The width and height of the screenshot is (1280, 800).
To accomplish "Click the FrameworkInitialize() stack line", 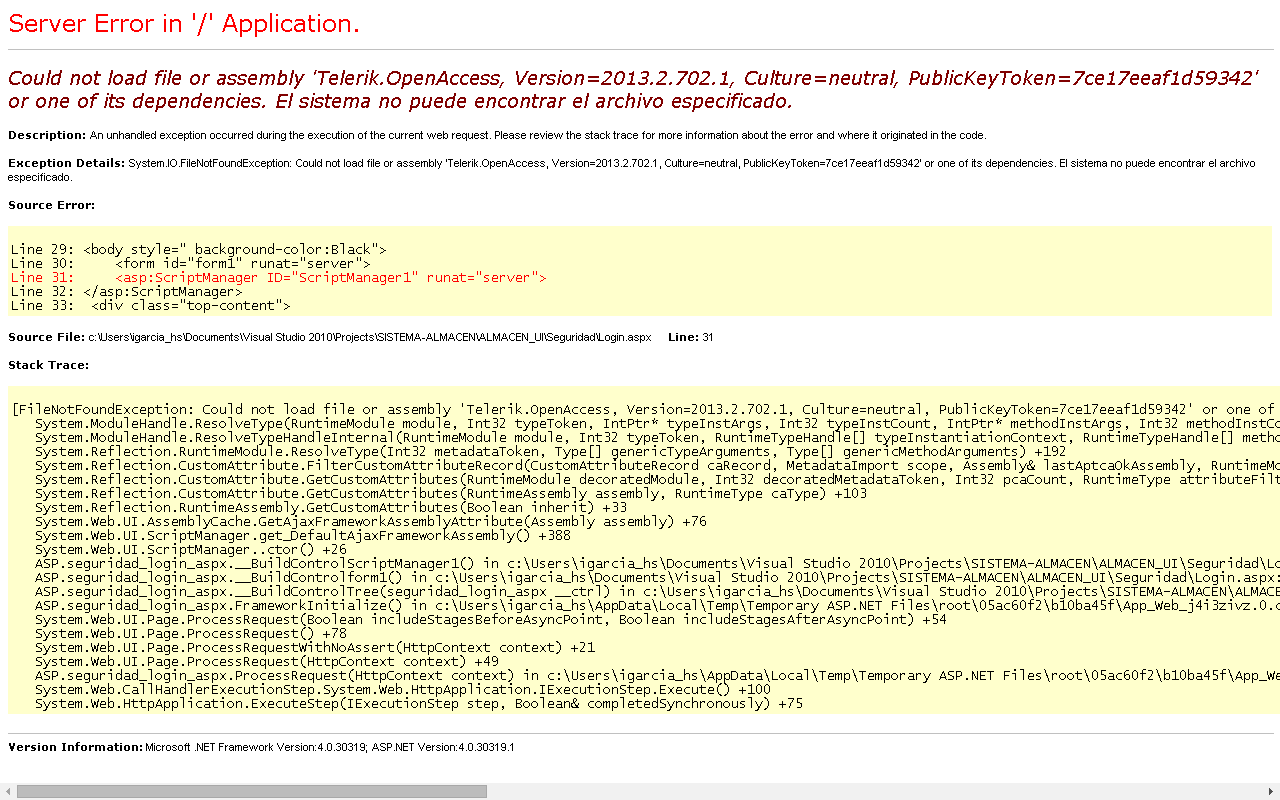I will 657,605.
